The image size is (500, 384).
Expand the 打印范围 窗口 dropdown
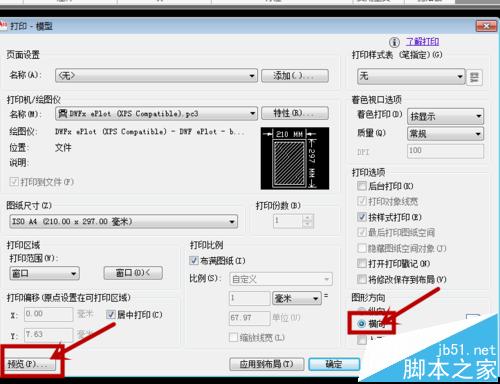[44, 274]
